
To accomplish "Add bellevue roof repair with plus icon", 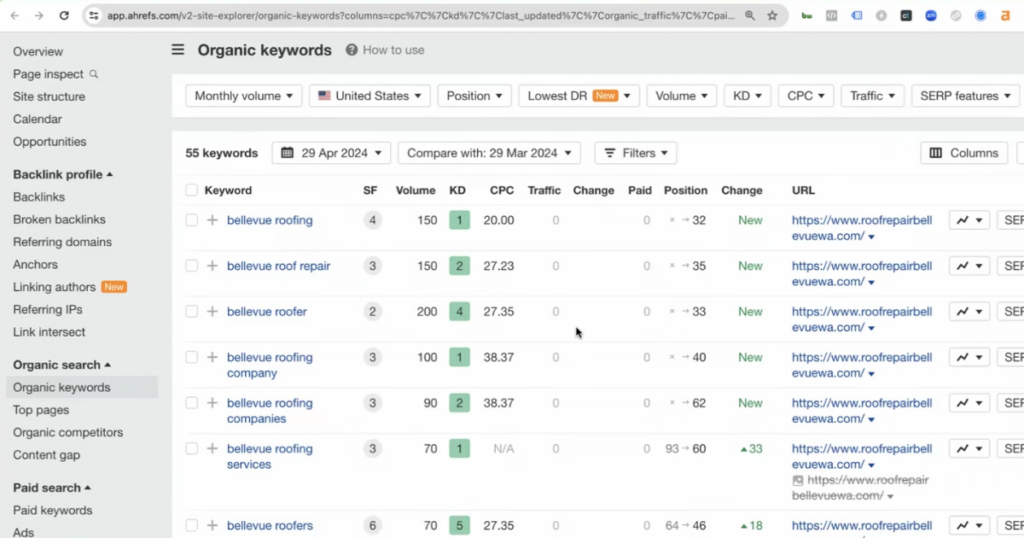I will tap(212, 266).
